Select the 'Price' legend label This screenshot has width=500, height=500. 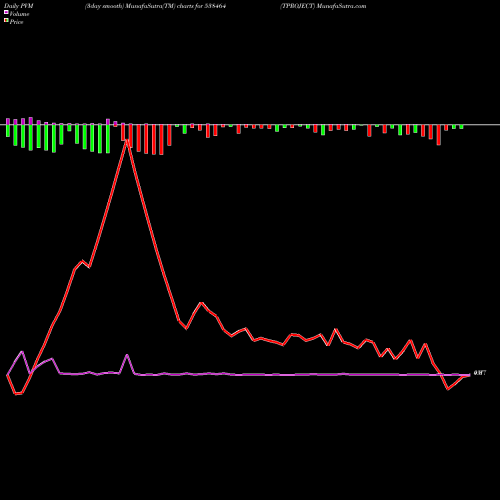click(16, 22)
